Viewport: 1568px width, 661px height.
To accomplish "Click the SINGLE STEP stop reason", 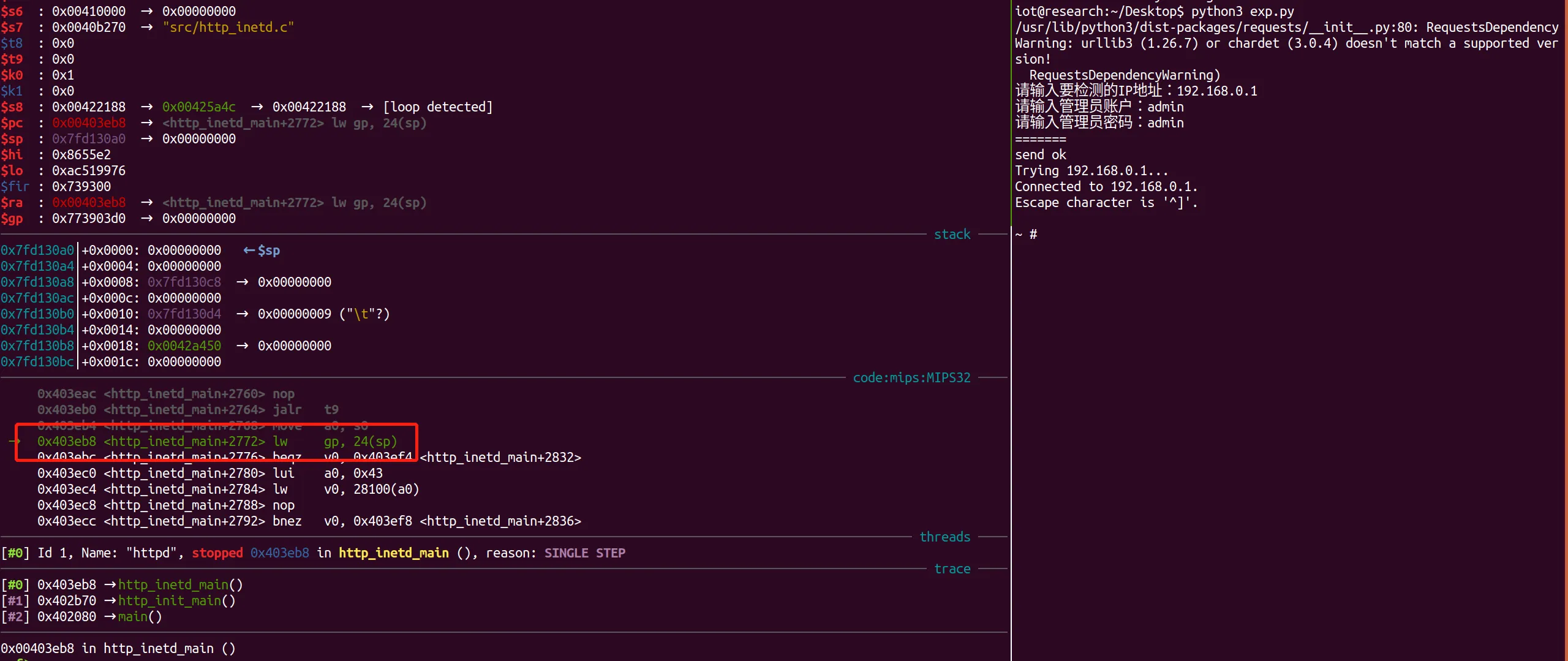I will pyautogui.click(x=584, y=553).
